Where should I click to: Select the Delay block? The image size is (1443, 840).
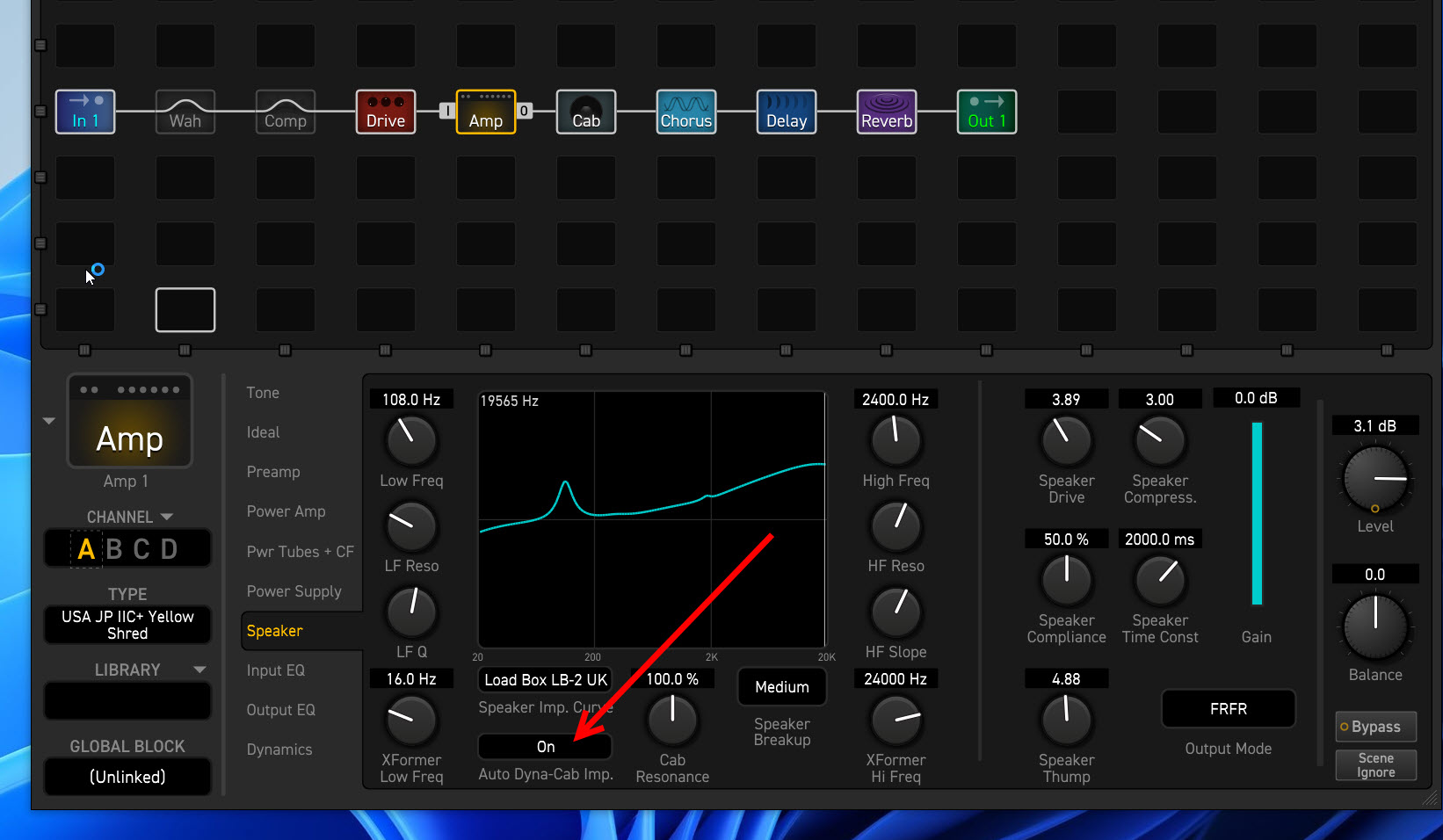pyautogui.click(x=787, y=112)
